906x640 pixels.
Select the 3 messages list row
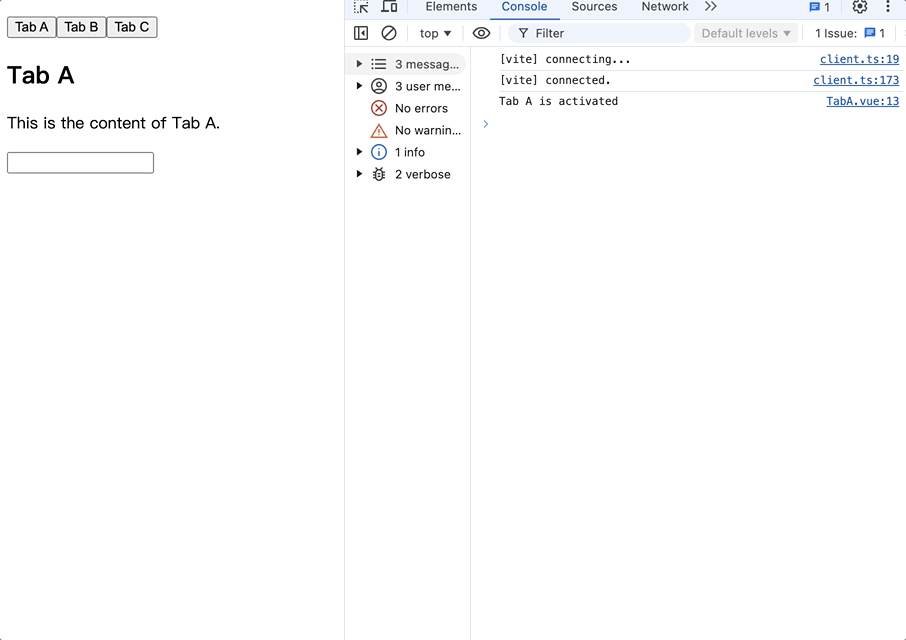[x=407, y=64]
